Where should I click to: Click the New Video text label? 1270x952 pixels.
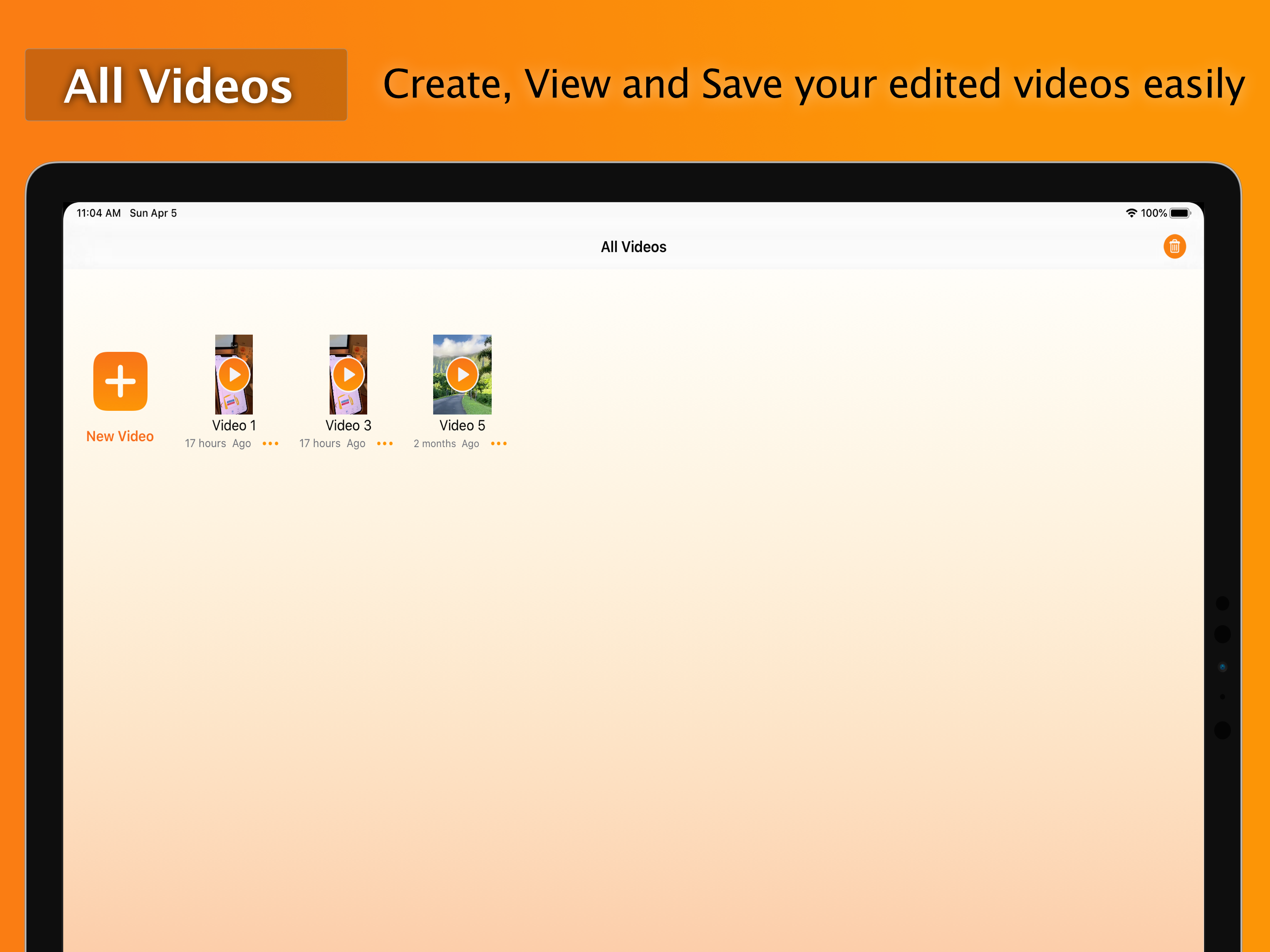[x=120, y=436]
